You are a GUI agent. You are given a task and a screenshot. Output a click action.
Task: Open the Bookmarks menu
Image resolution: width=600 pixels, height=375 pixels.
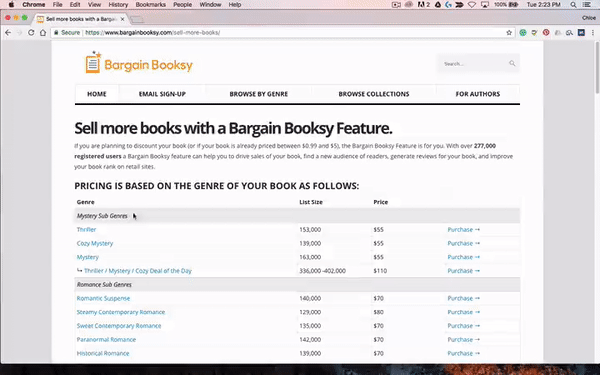tap(150, 5)
